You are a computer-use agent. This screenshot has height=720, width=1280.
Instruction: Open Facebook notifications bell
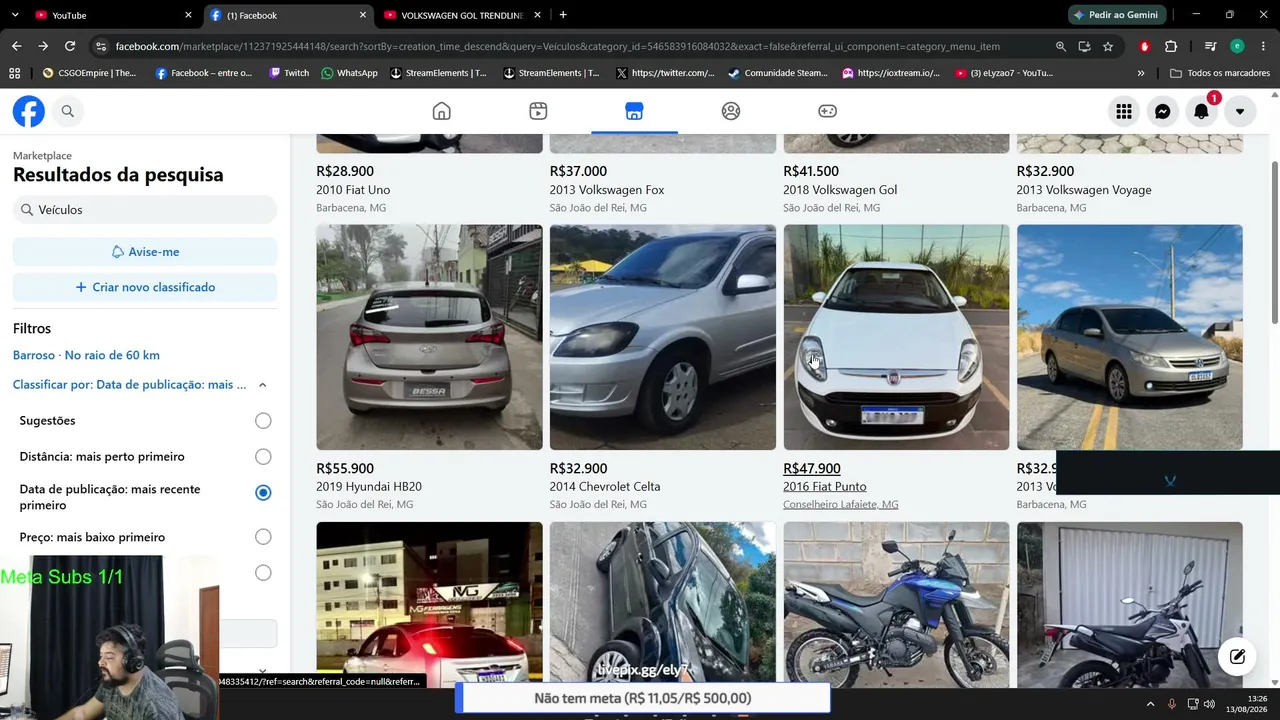tap(1201, 111)
